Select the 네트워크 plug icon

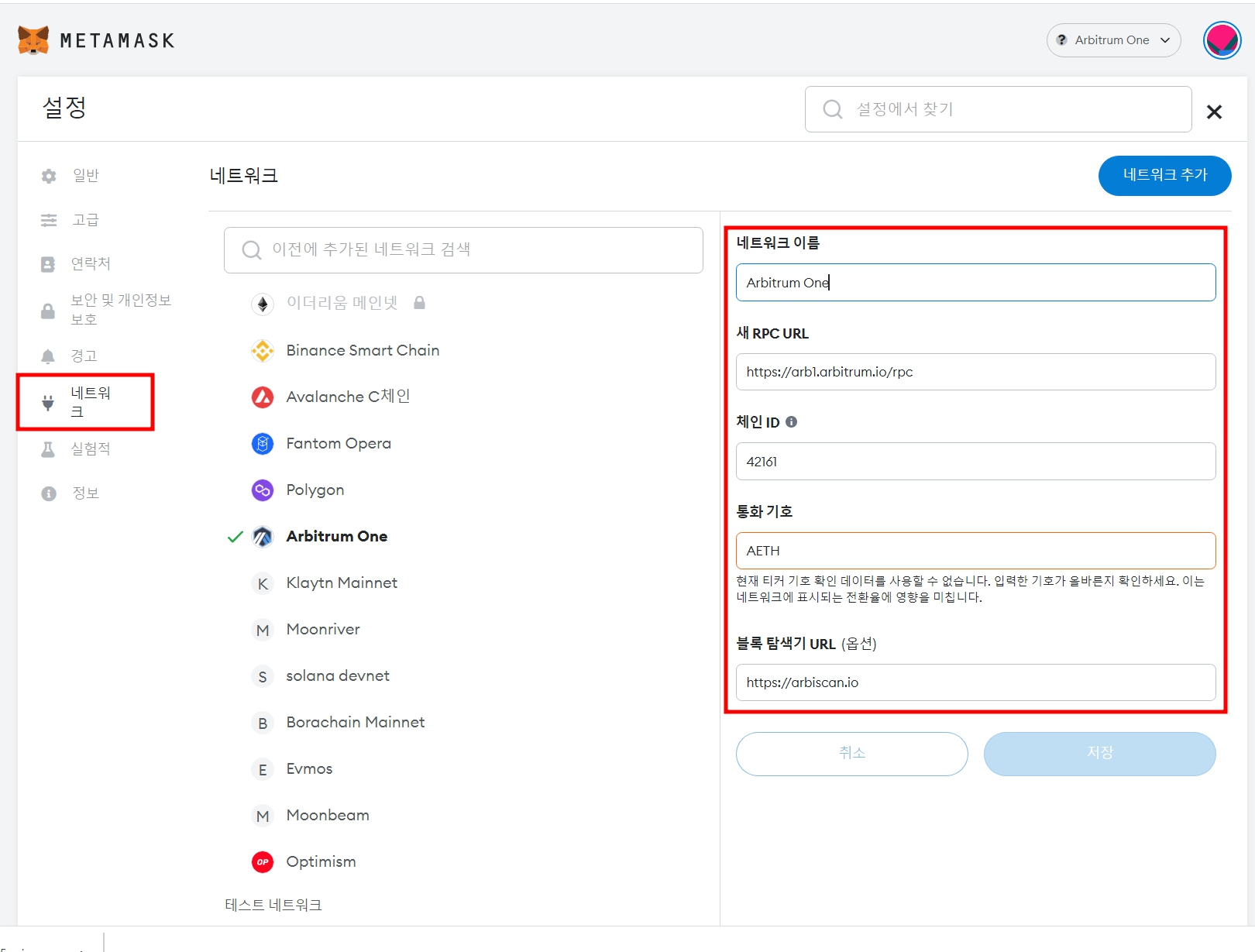click(x=48, y=402)
